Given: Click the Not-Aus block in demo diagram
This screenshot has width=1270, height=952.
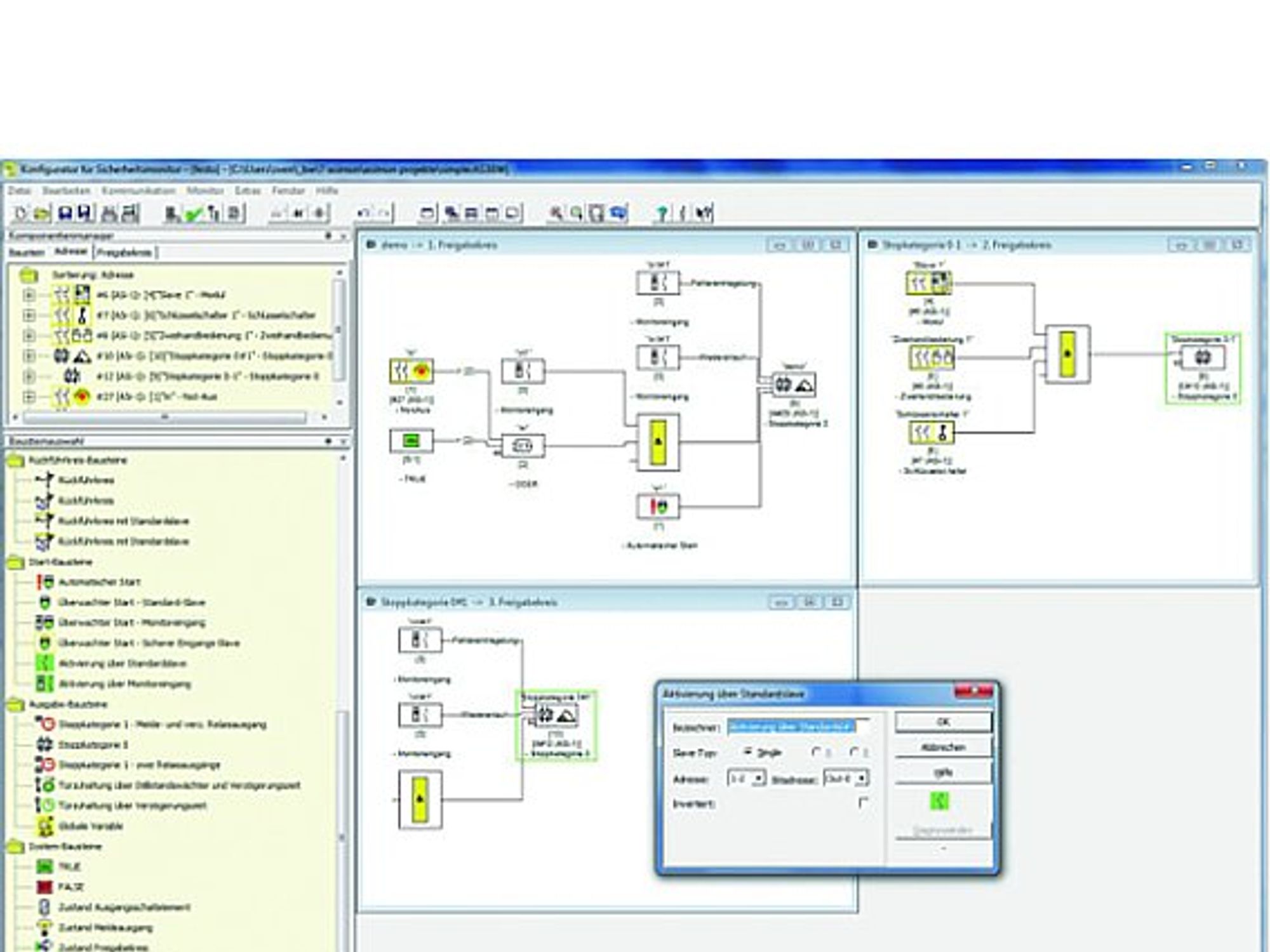Looking at the screenshot, I should tap(411, 371).
